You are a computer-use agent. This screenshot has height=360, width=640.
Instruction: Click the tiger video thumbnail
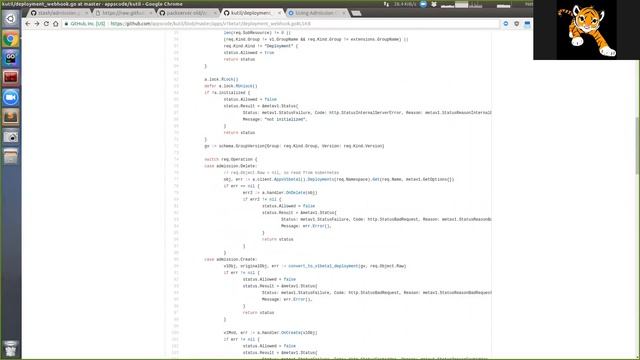tap(587, 30)
